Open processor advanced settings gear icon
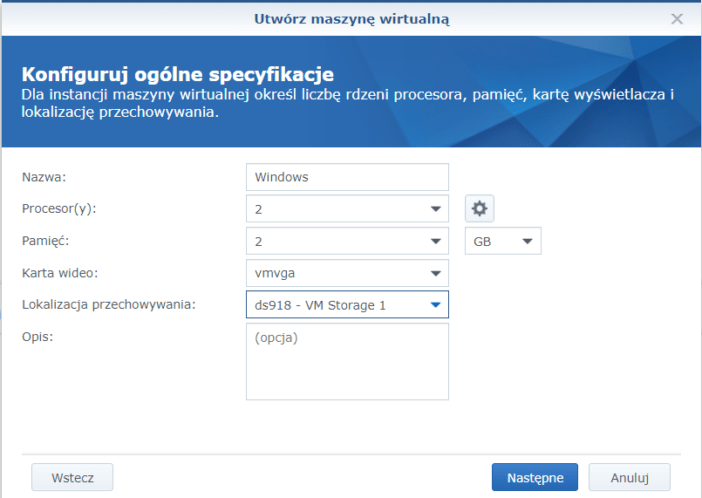The image size is (702, 498). [x=479, y=208]
